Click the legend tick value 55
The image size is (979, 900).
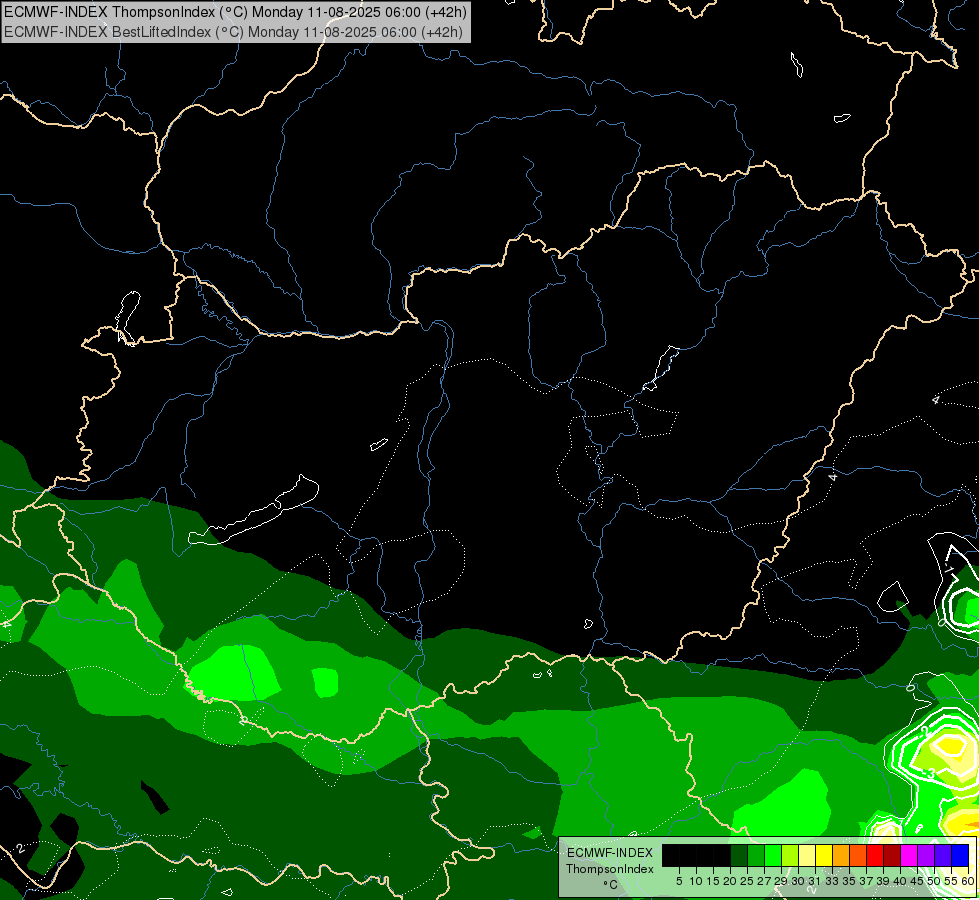(x=951, y=881)
